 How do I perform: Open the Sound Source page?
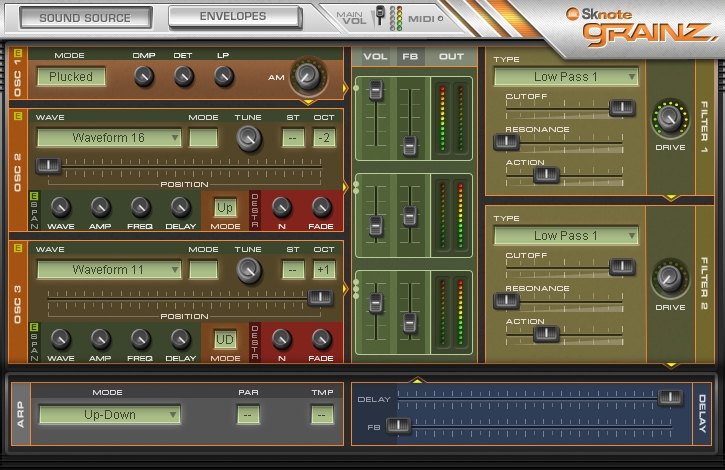coord(86,18)
